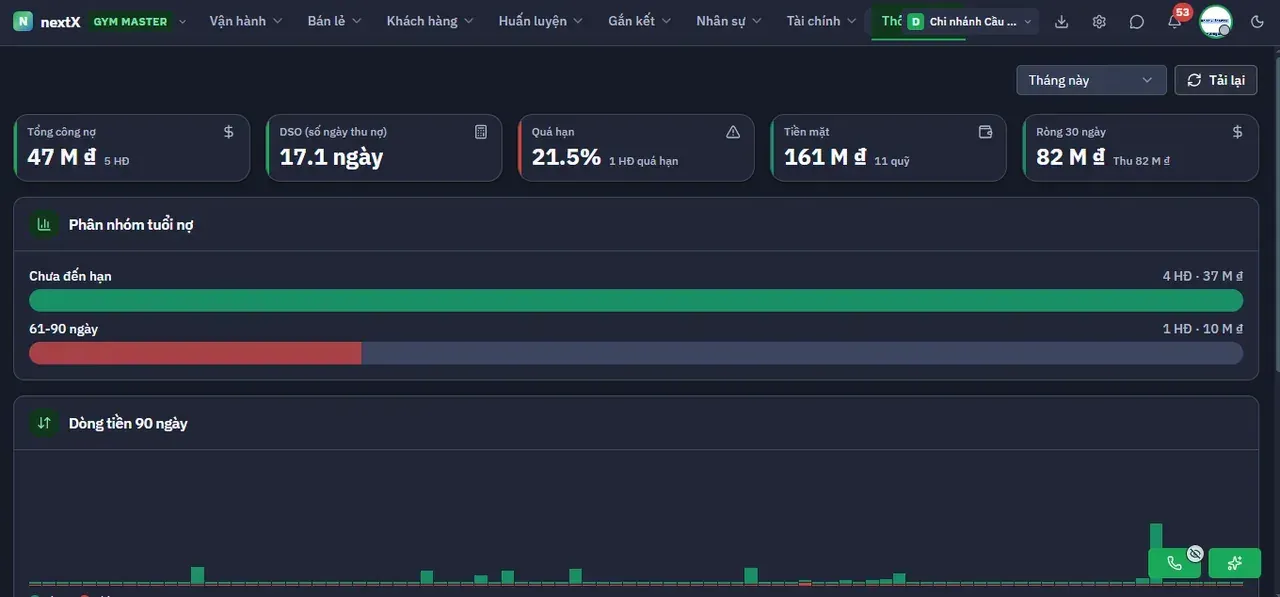Screen dimensions: 1280x597
Task: Click the dollar icon on Tổng công nợ card
Action: click(x=229, y=131)
